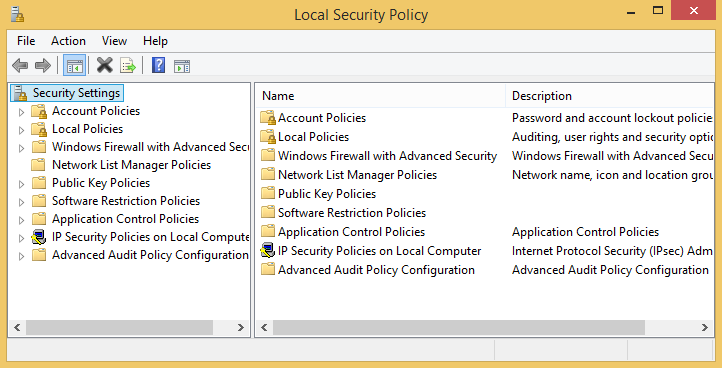This screenshot has height=368, width=722.
Task: Click the right pane horizontal scrollbar thumb
Action: coord(459,327)
